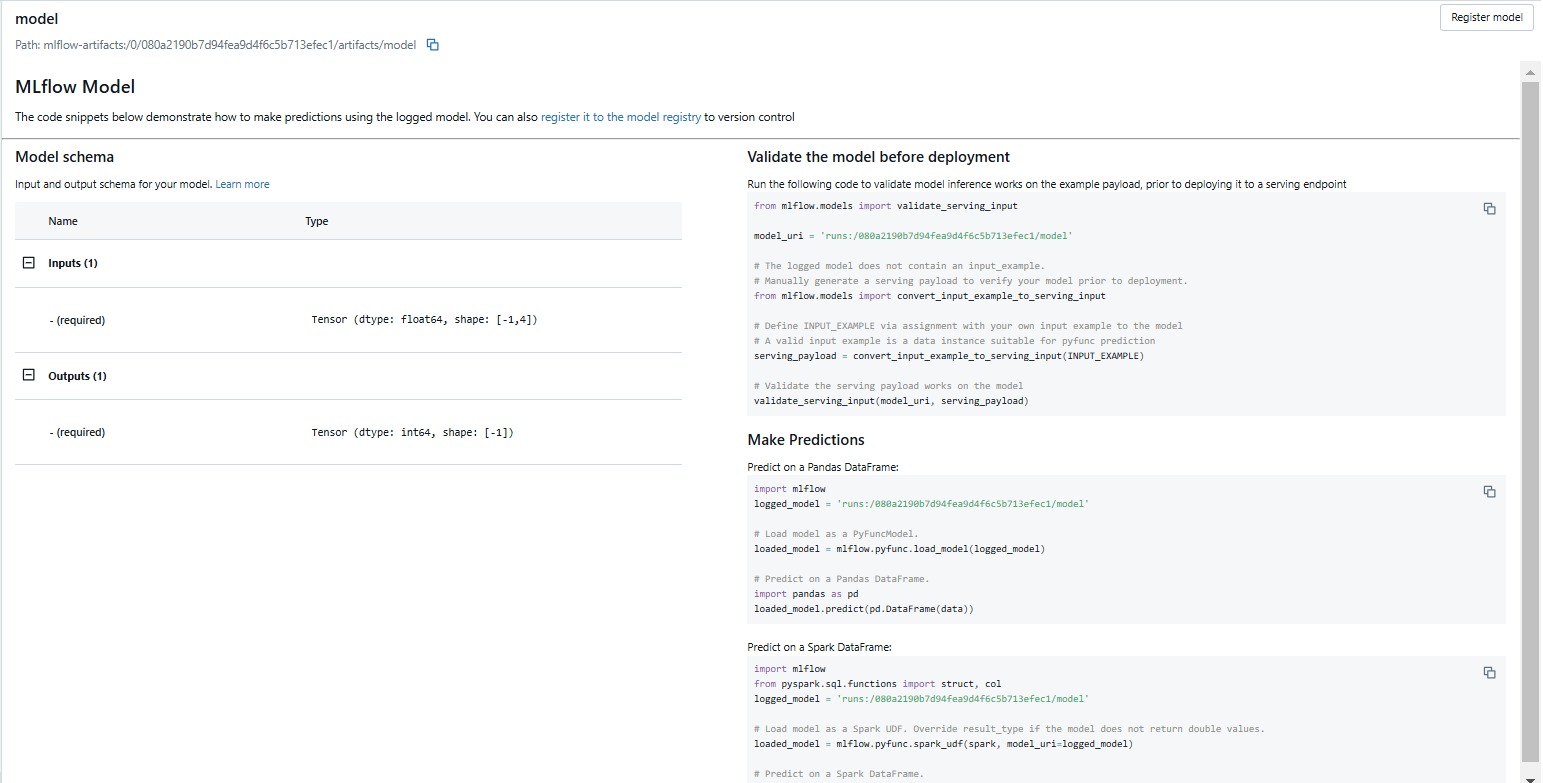Viewport: 1543px width, 783px height.
Task: Open the Learn more schema link
Action: 242,184
